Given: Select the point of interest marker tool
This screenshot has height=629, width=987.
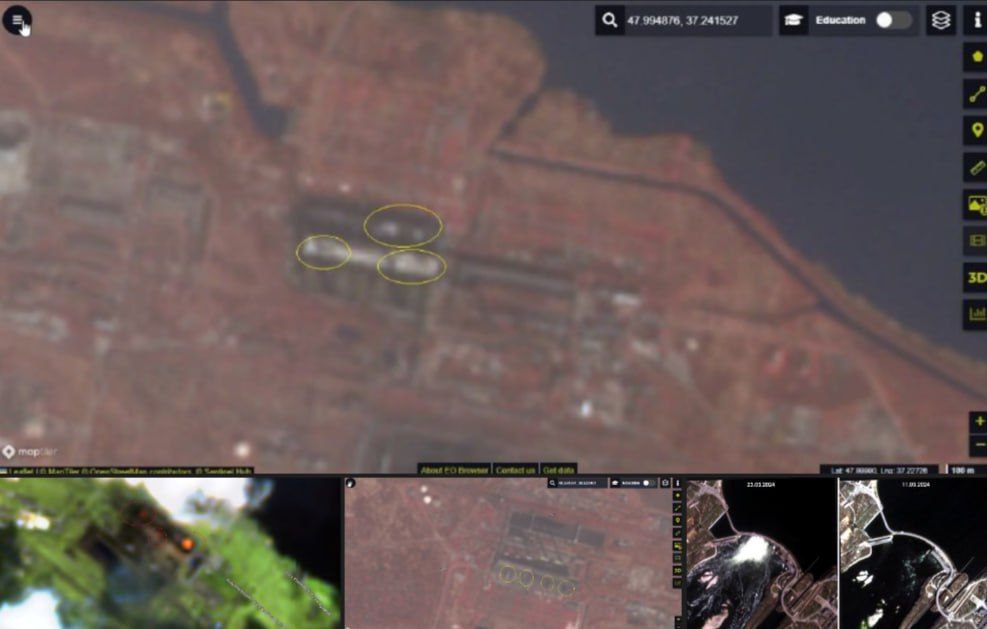Looking at the screenshot, I should click(976, 130).
